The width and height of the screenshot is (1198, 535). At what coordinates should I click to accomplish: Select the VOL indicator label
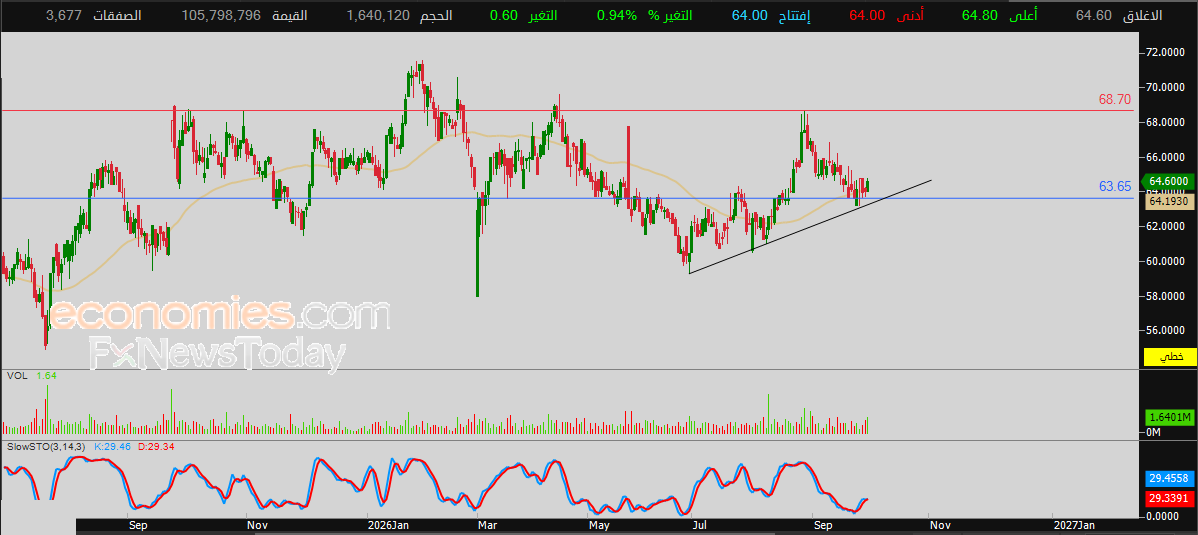18,375
